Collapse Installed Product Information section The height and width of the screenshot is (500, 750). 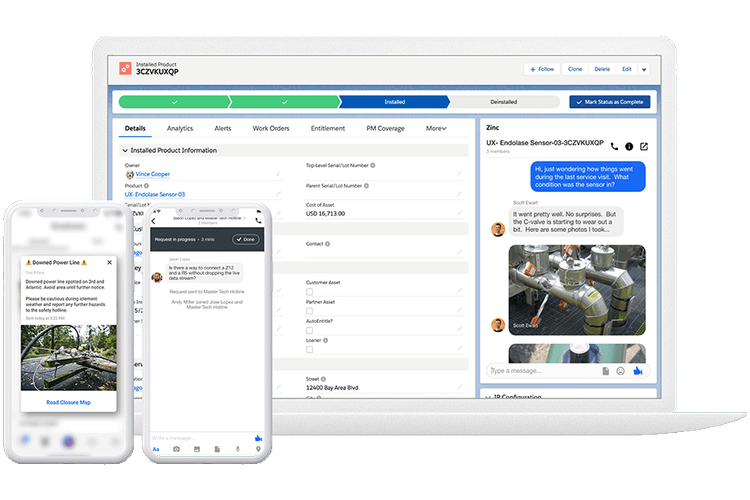(x=123, y=150)
